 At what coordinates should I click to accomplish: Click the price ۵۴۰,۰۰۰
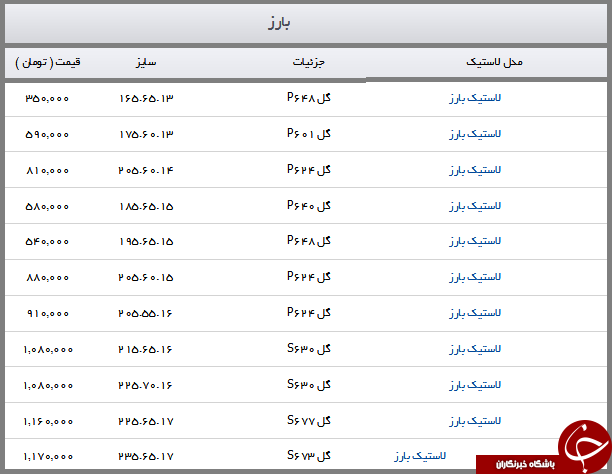(x=47, y=241)
